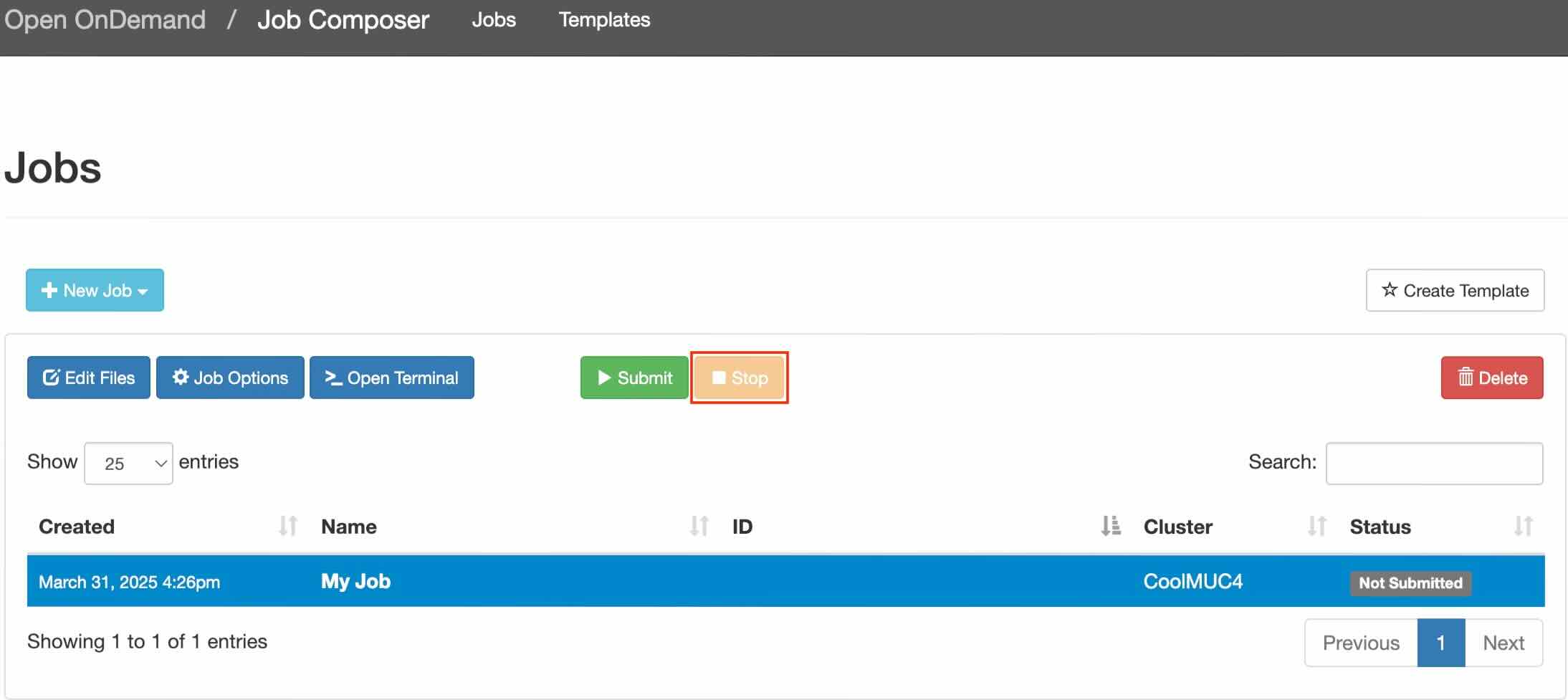Viewport: 1568px width, 700px height.
Task: Launch Open Terminal for the job
Action: [391, 378]
